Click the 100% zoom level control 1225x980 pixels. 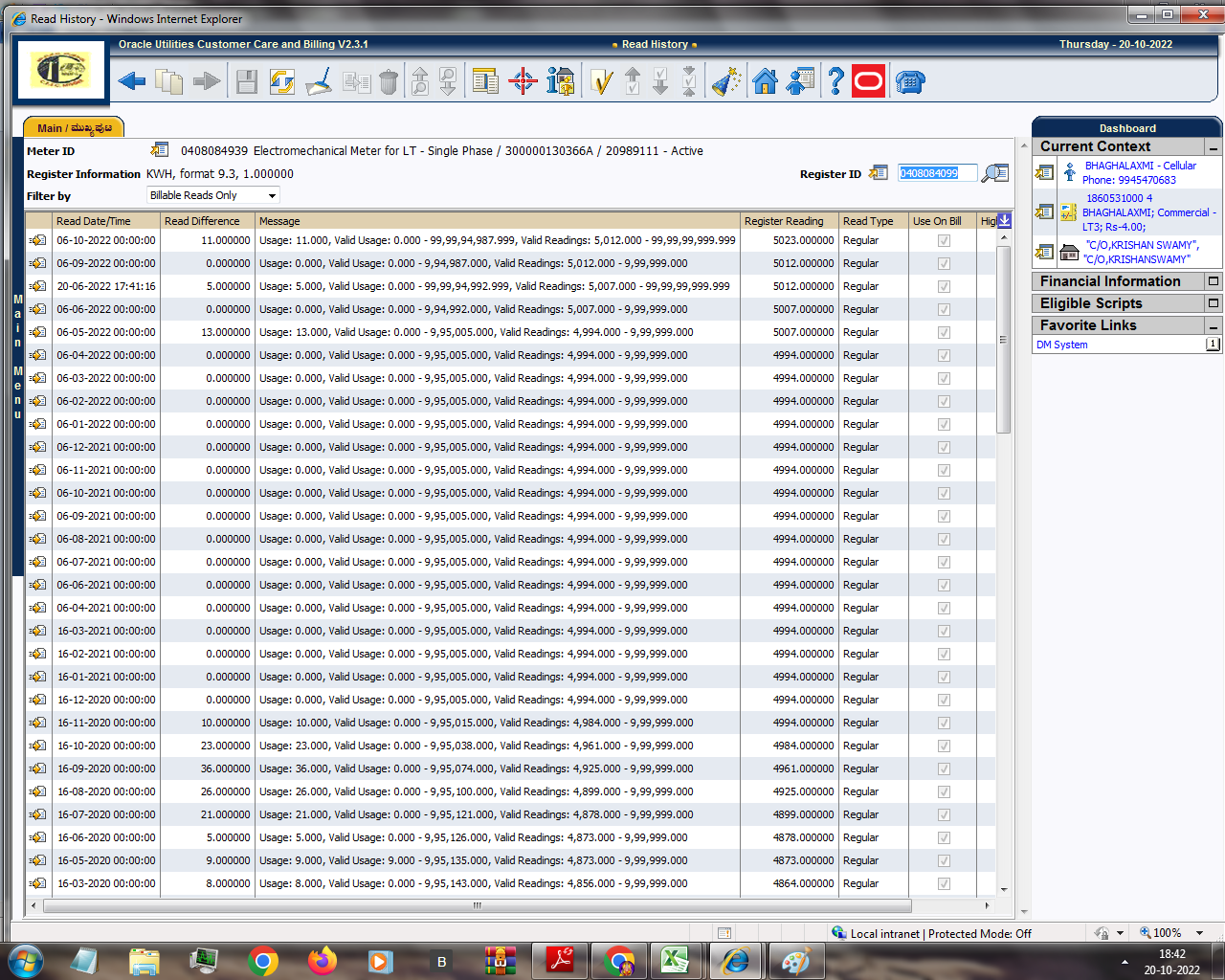(1171, 932)
